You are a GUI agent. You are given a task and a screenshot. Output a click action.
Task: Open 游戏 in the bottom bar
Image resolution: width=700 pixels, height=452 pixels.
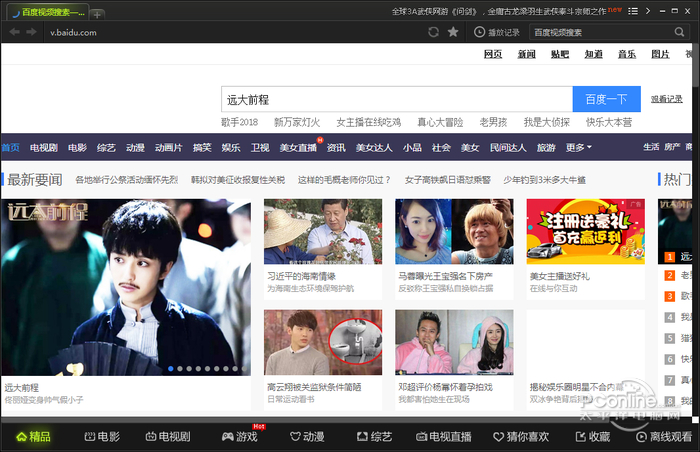pos(240,436)
